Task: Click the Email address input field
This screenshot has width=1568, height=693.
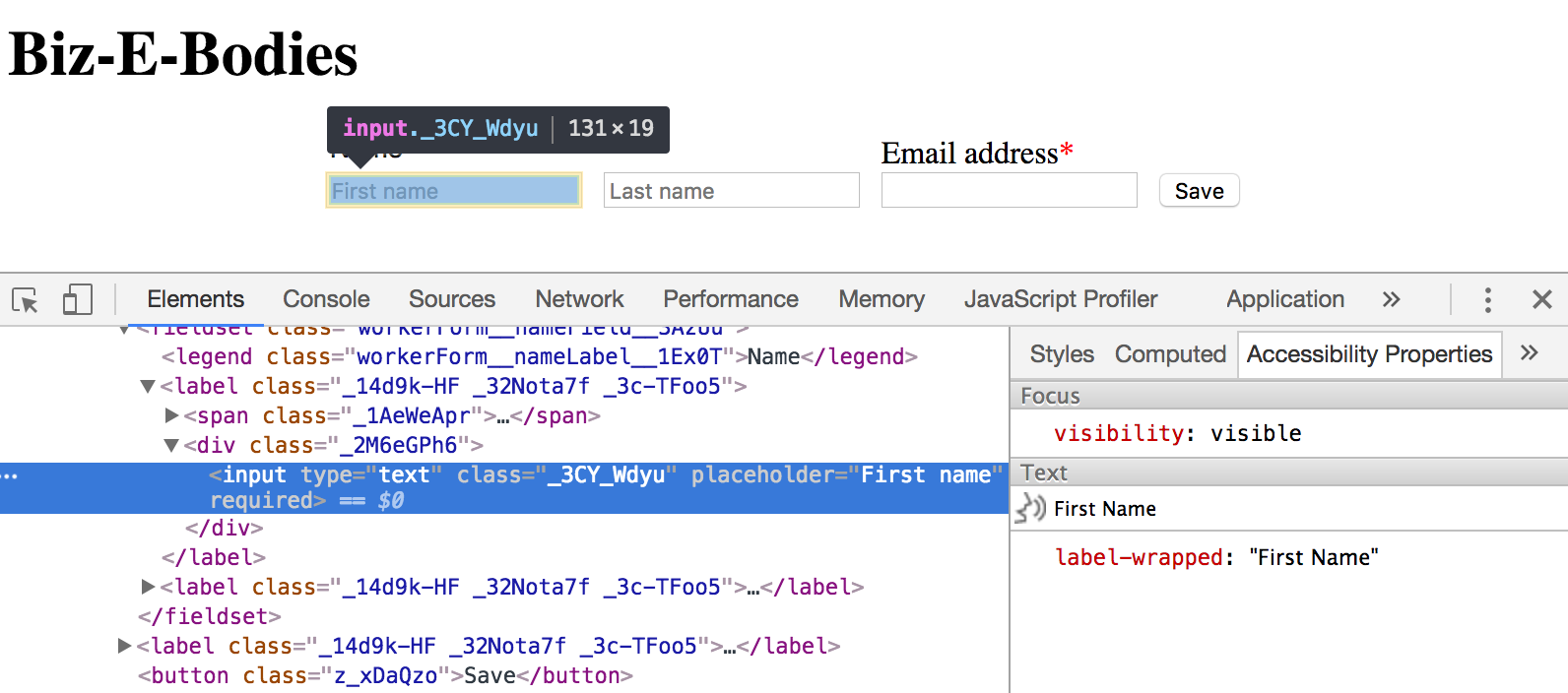Action: pyautogui.click(x=1009, y=190)
